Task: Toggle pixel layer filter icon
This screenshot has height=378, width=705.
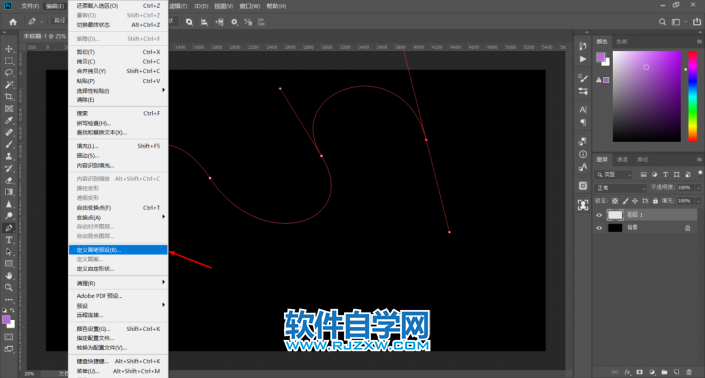Action: click(x=643, y=174)
